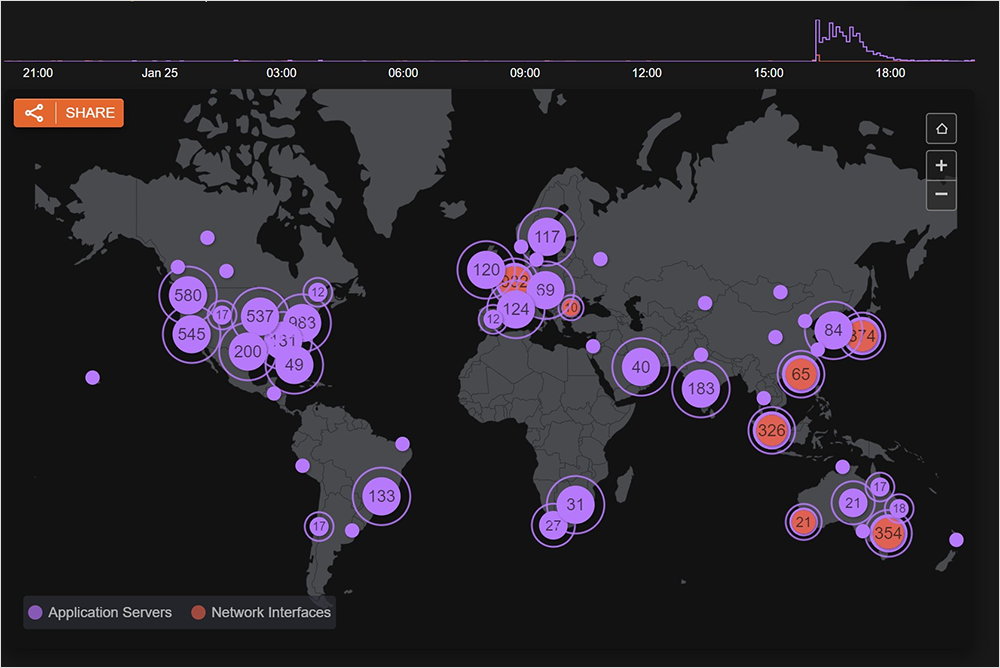Toggle Network Interfaces legend entry

tap(261, 612)
